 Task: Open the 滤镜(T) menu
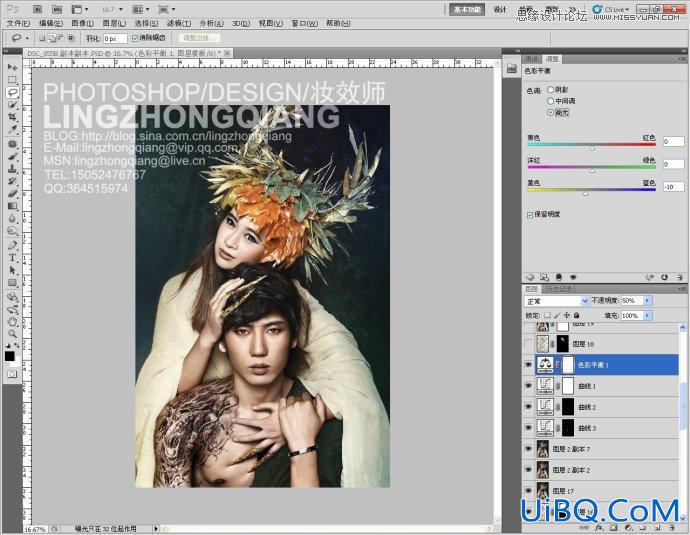179,23
